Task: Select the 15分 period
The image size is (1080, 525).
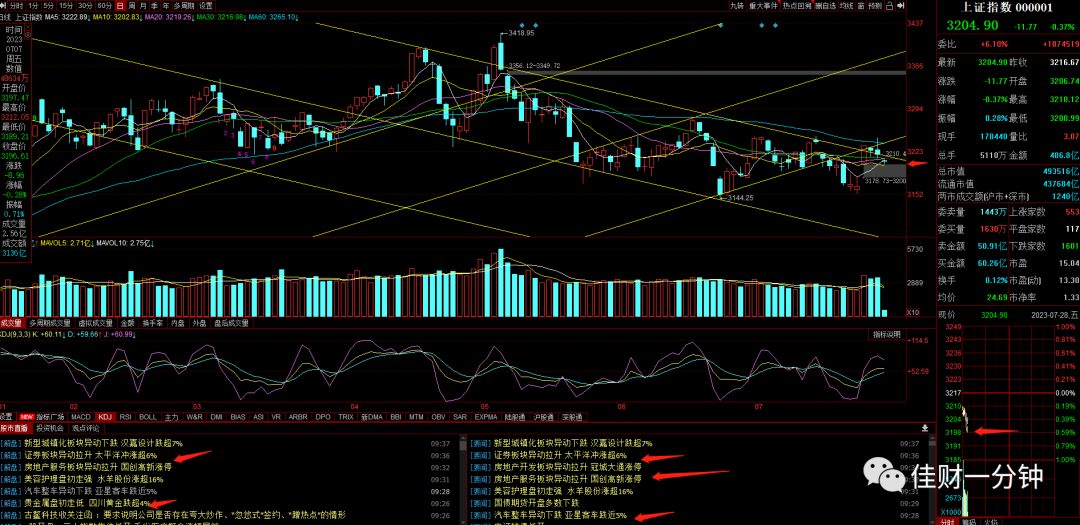Action: pos(66,6)
